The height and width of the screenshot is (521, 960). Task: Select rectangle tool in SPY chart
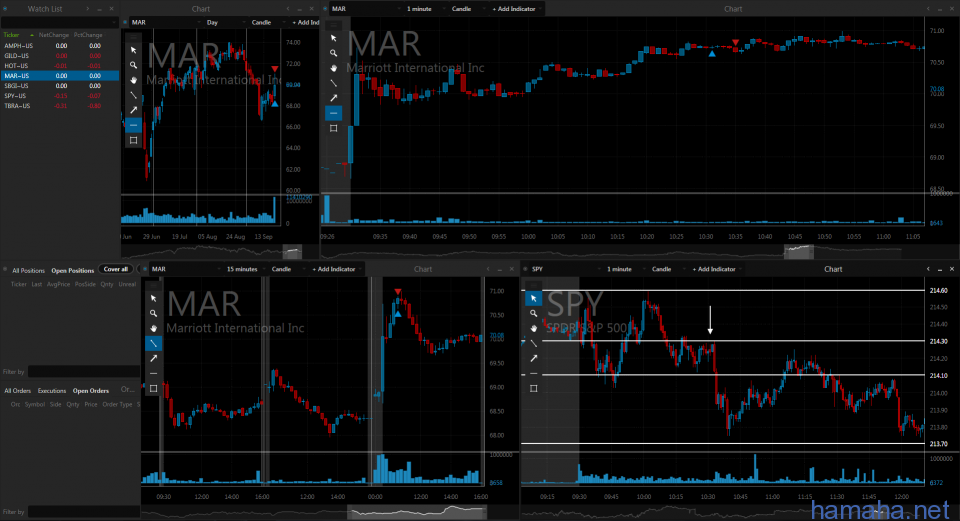tap(534, 388)
